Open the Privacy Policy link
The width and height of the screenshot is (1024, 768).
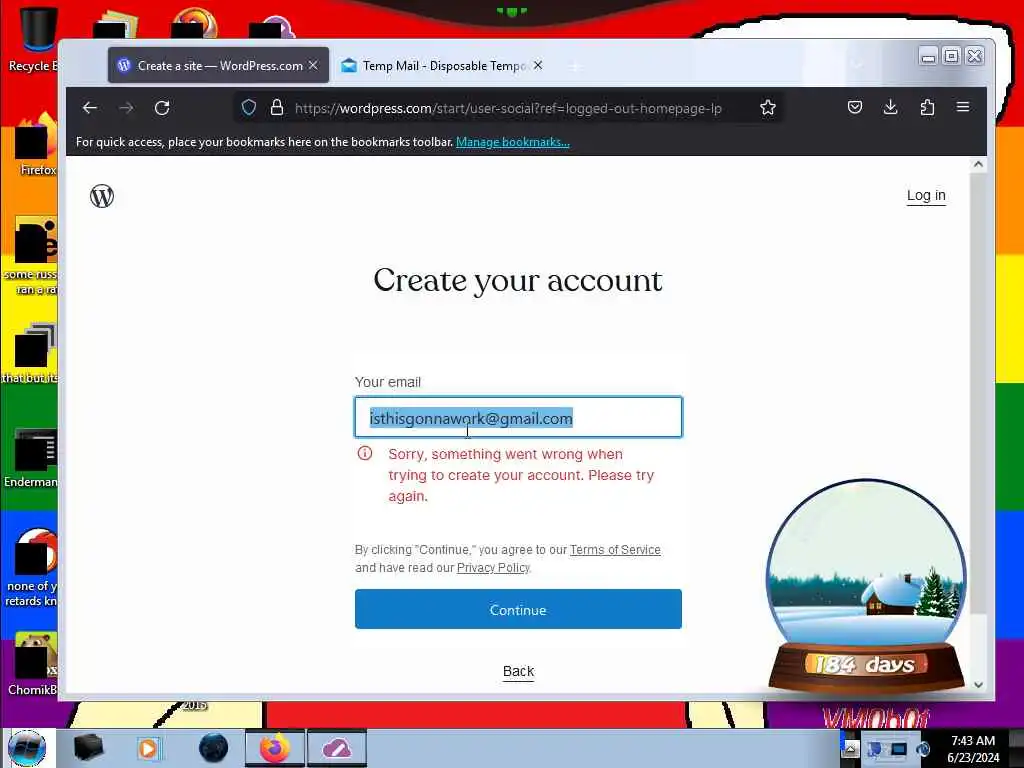tap(493, 568)
